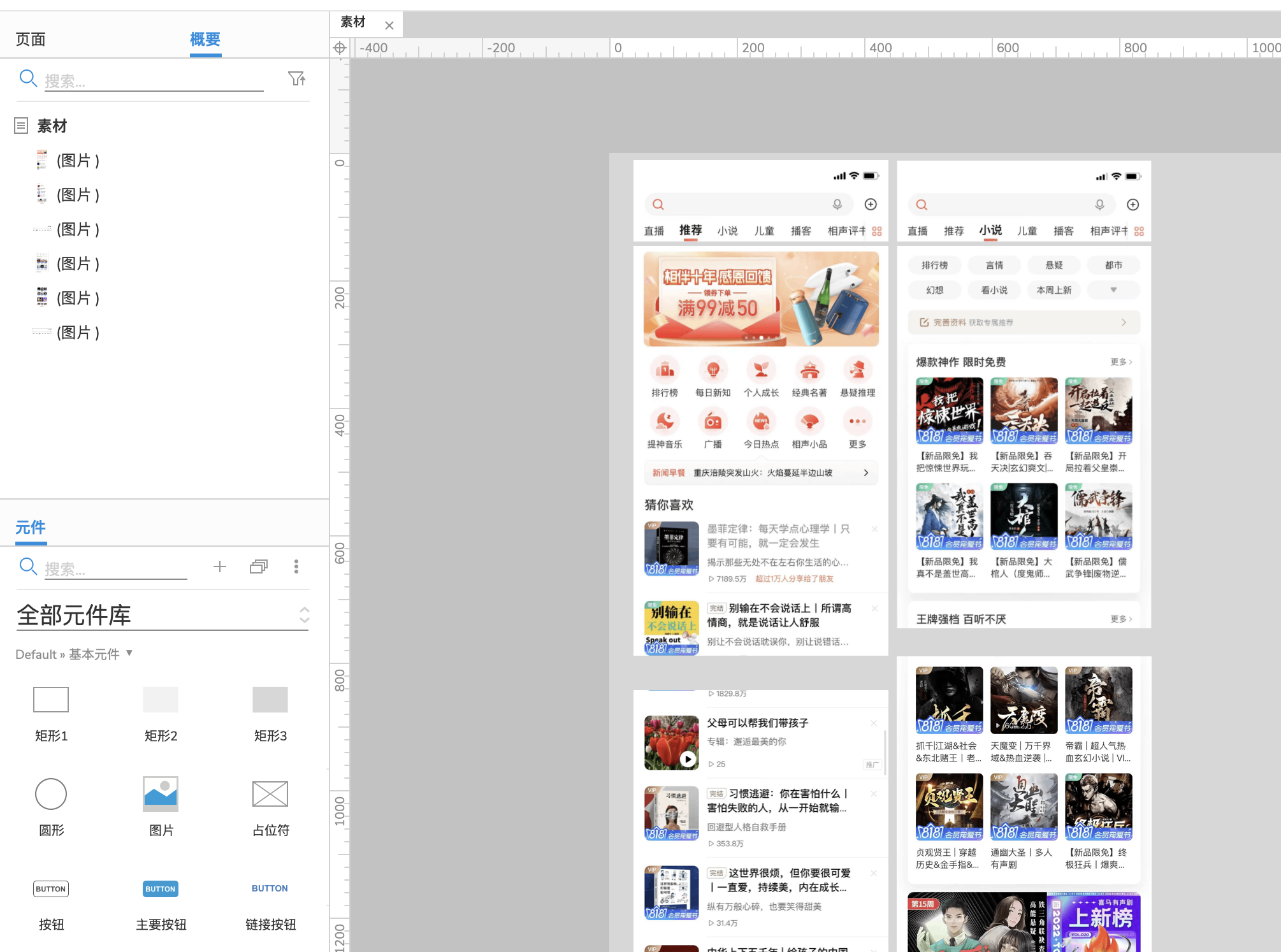Click the 个人成长 icon in mockup
Viewport: 1281px width, 952px height.
[761, 370]
